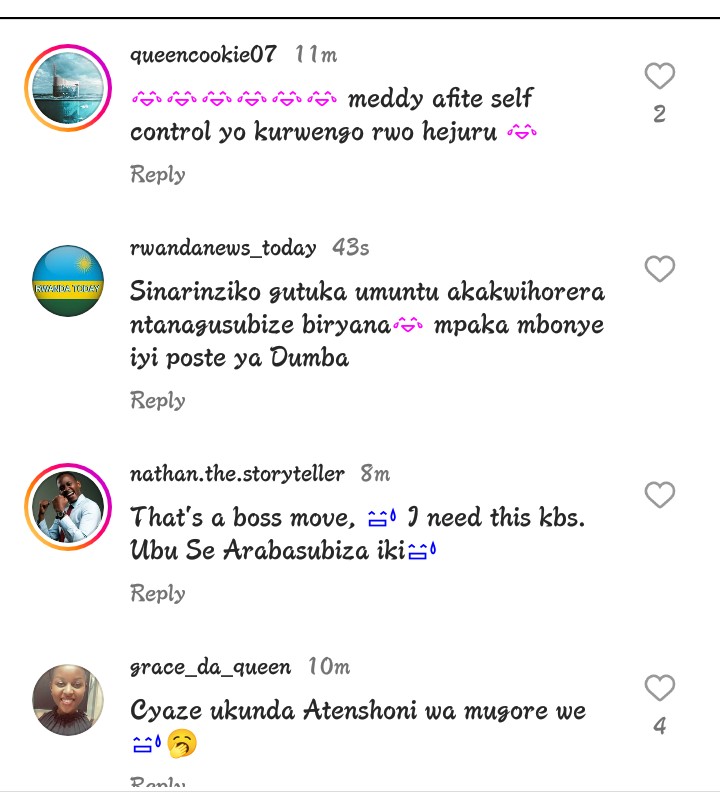Reply to rwandanews_today's comment
Image resolution: width=720 pixels, height=796 pixels.
click(157, 400)
